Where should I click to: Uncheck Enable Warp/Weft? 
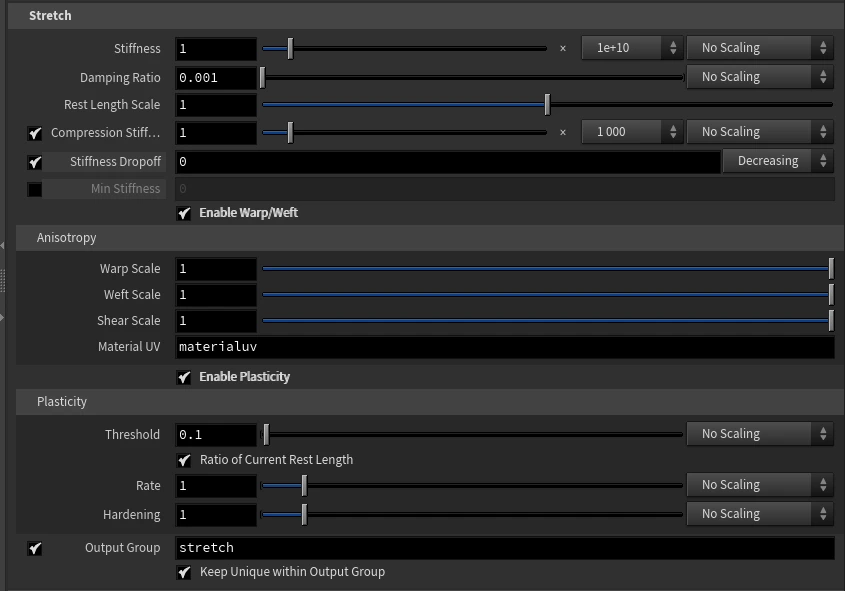pyautogui.click(x=184, y=213)
